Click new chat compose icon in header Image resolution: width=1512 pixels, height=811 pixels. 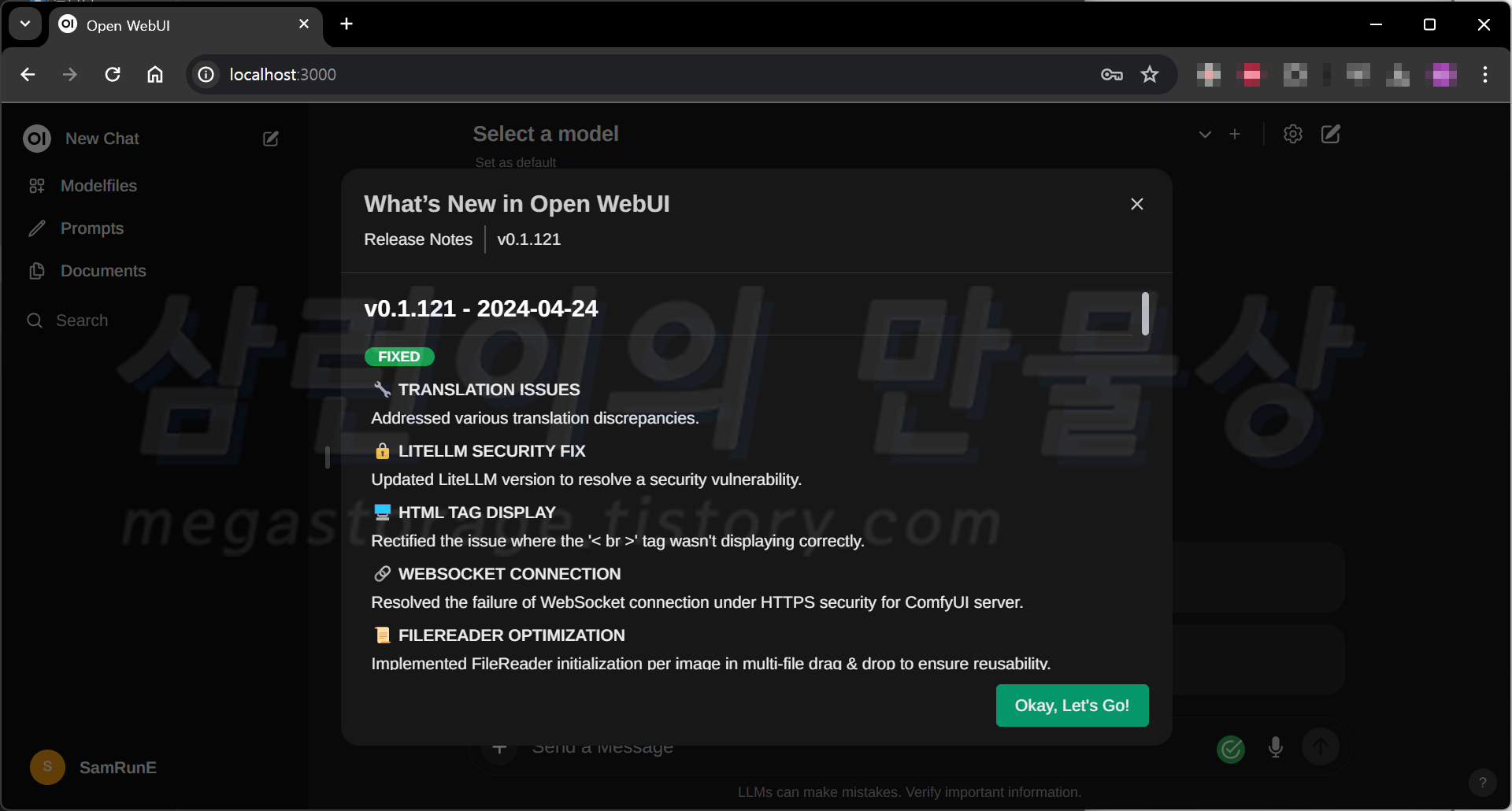point(1331,135)
